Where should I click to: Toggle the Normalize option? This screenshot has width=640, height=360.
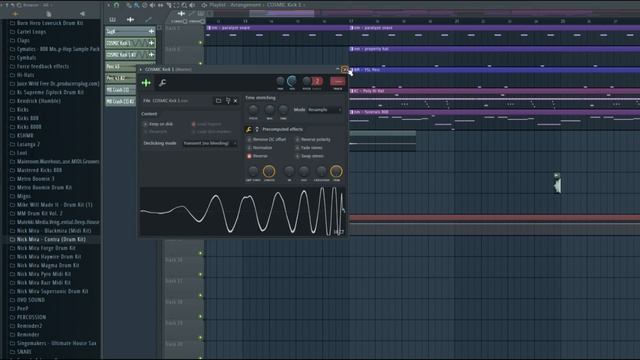point(259,148)
